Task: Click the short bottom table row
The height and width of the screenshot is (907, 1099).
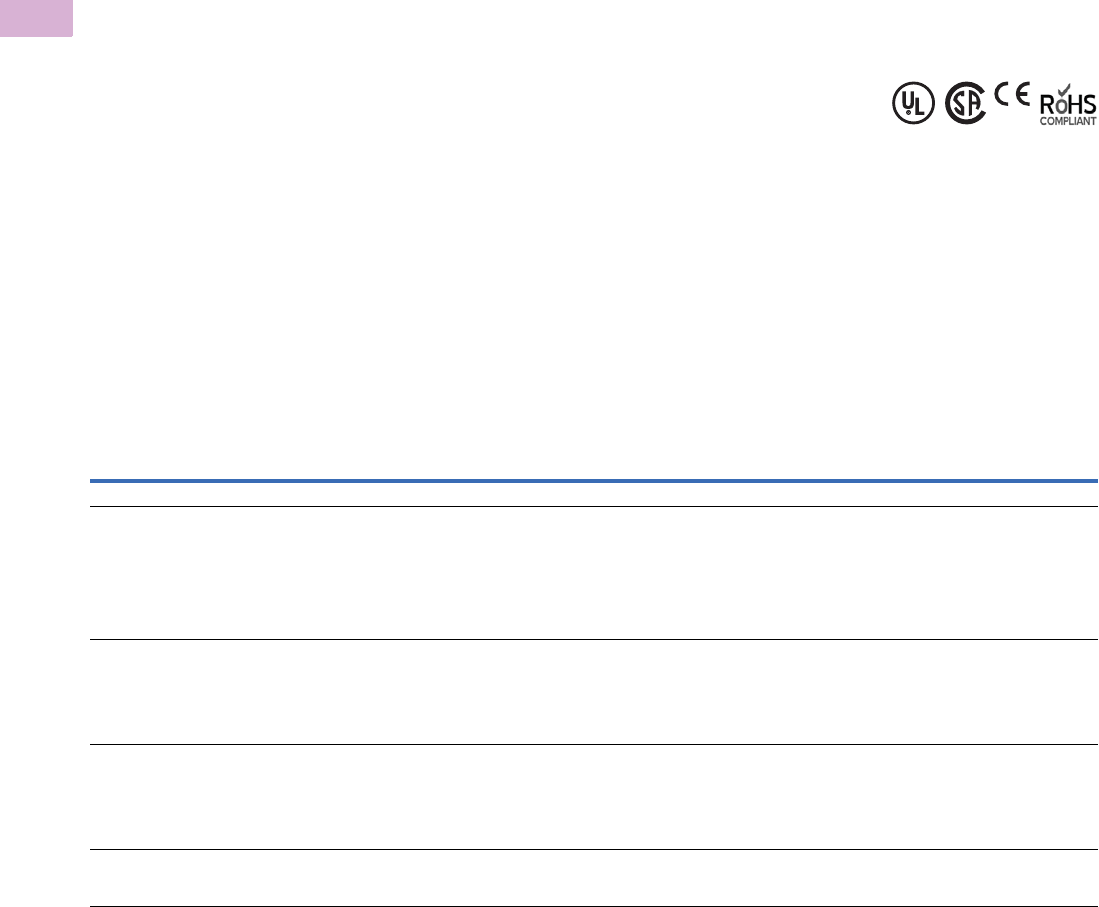Action: coord(594,878)
